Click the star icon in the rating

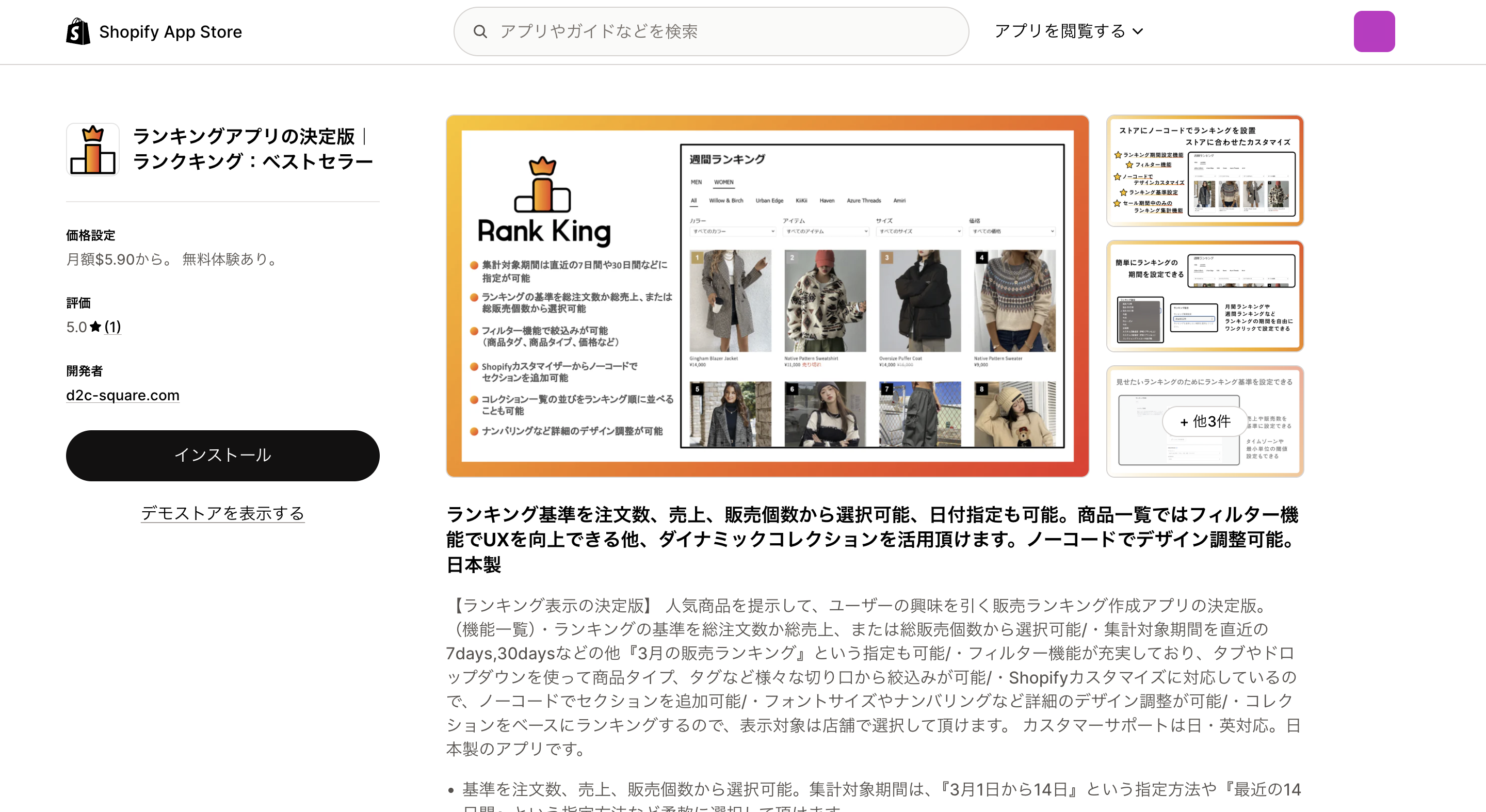point(96,327)
